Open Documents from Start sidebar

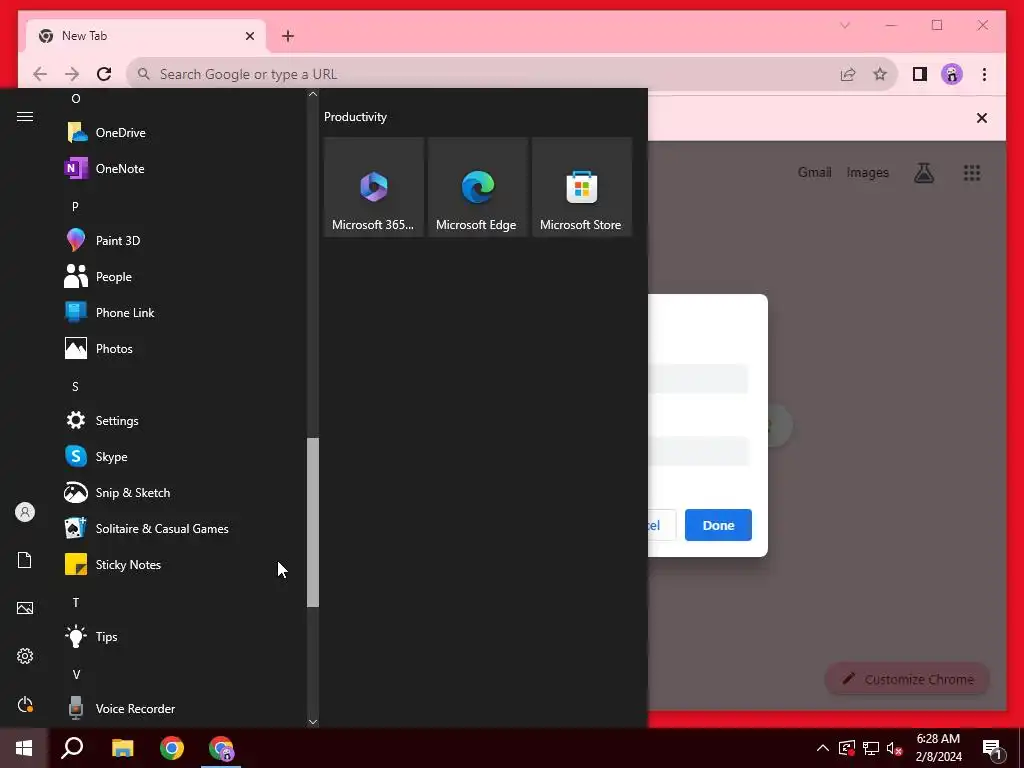[25, 560]
